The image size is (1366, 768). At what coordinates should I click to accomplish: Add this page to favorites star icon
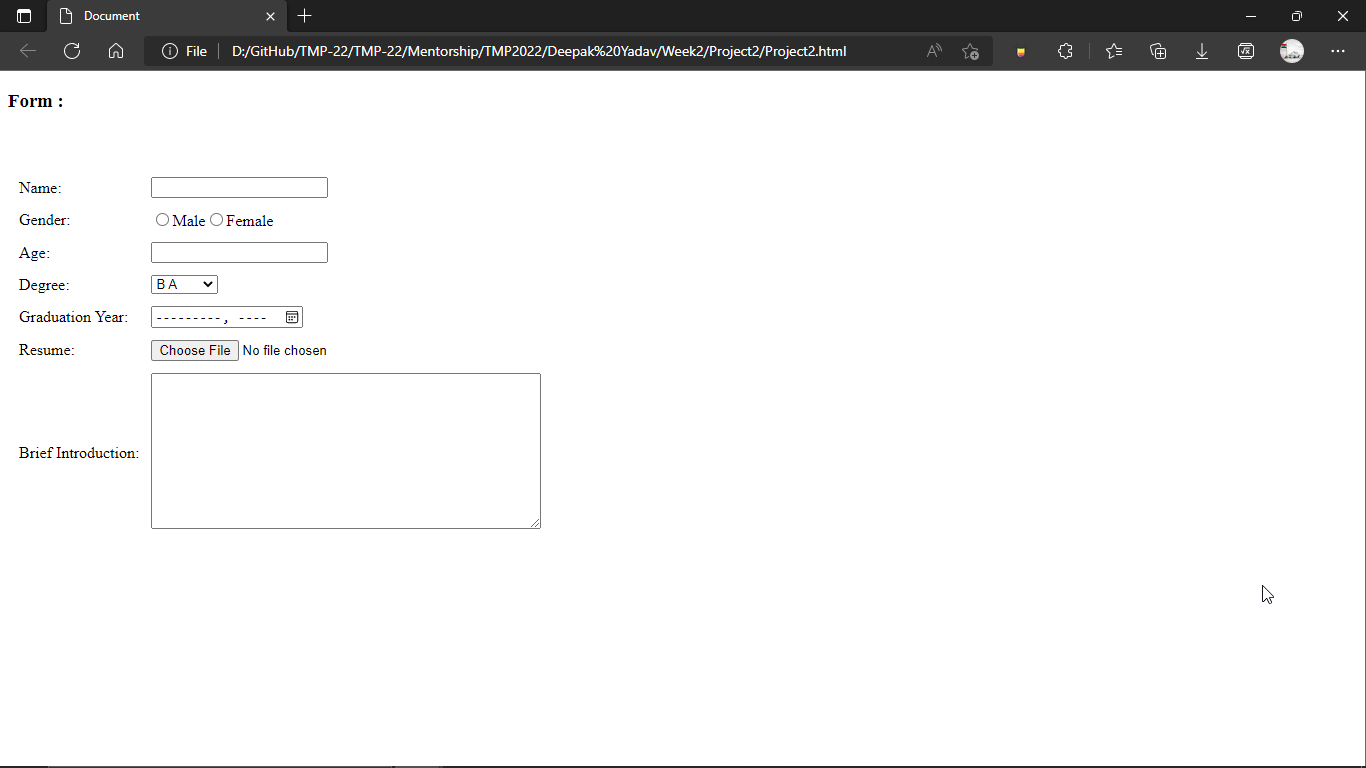(970, 51)
